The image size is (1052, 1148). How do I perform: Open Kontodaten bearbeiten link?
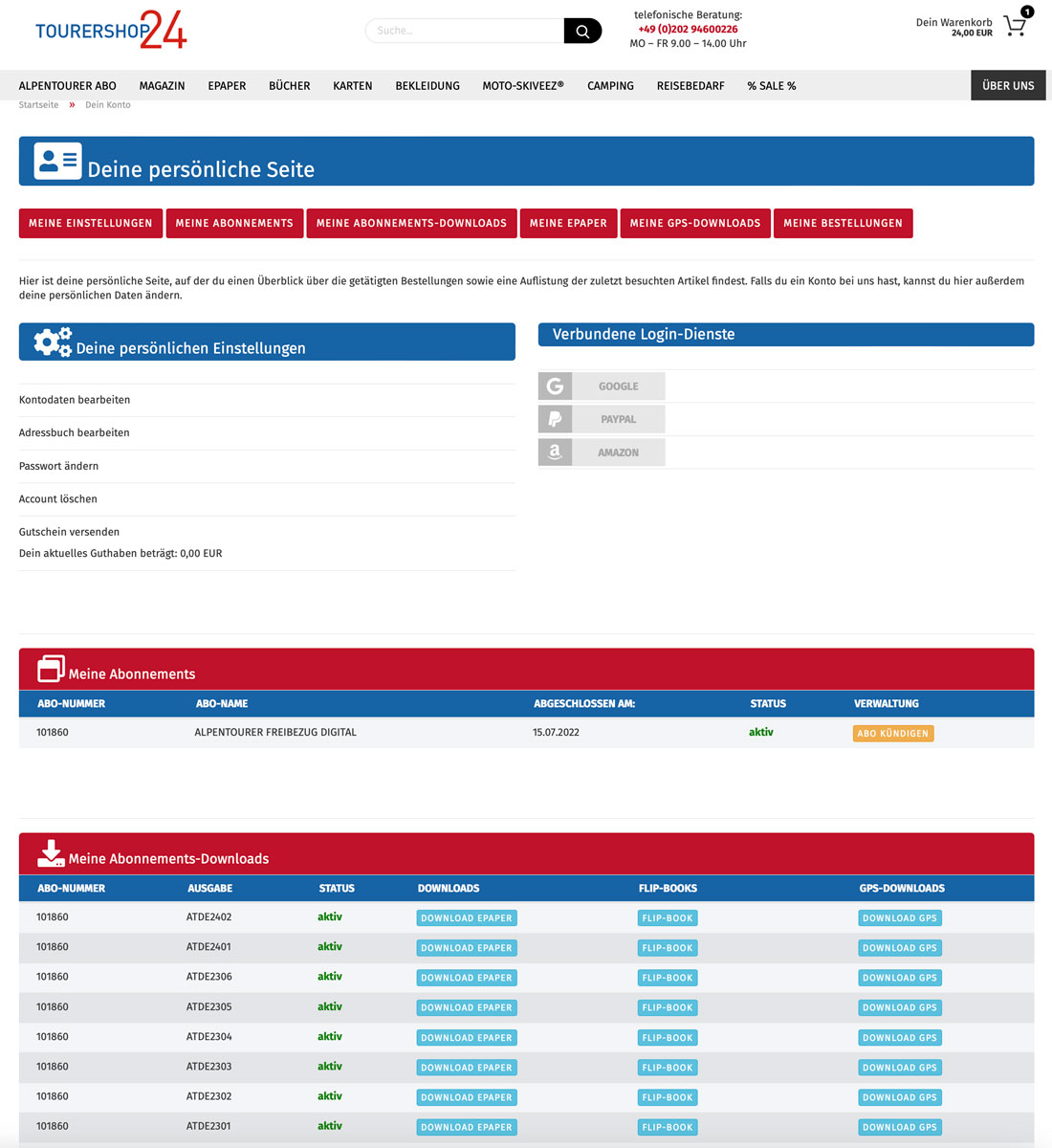point(75,400)
